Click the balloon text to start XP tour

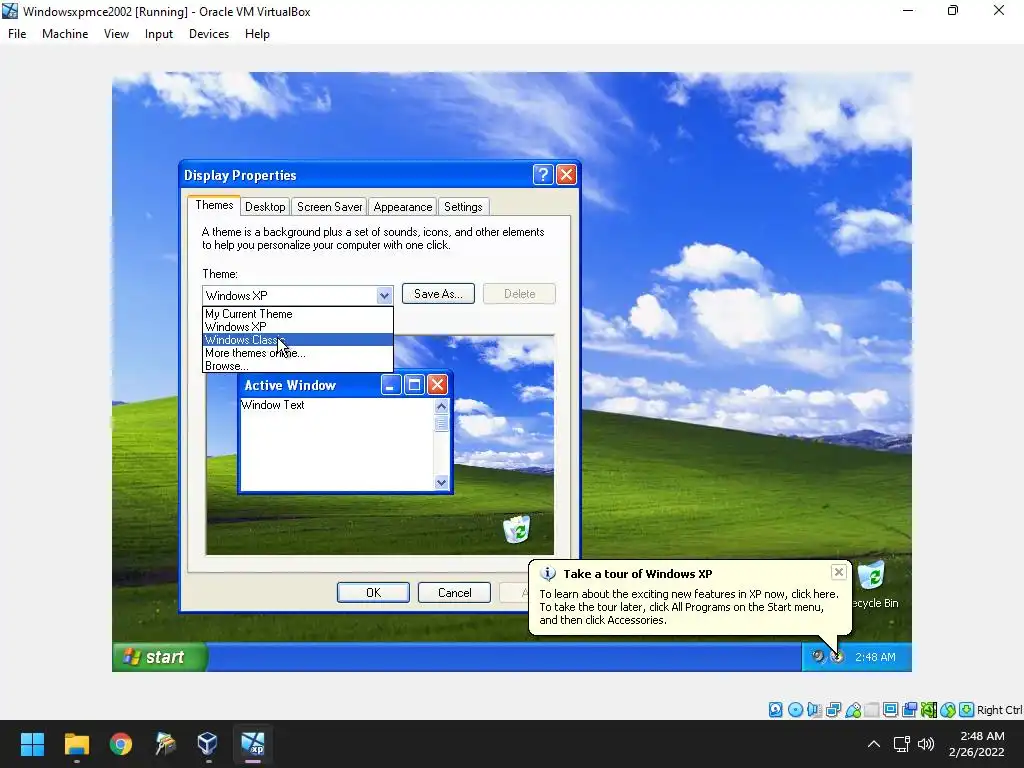688,607
